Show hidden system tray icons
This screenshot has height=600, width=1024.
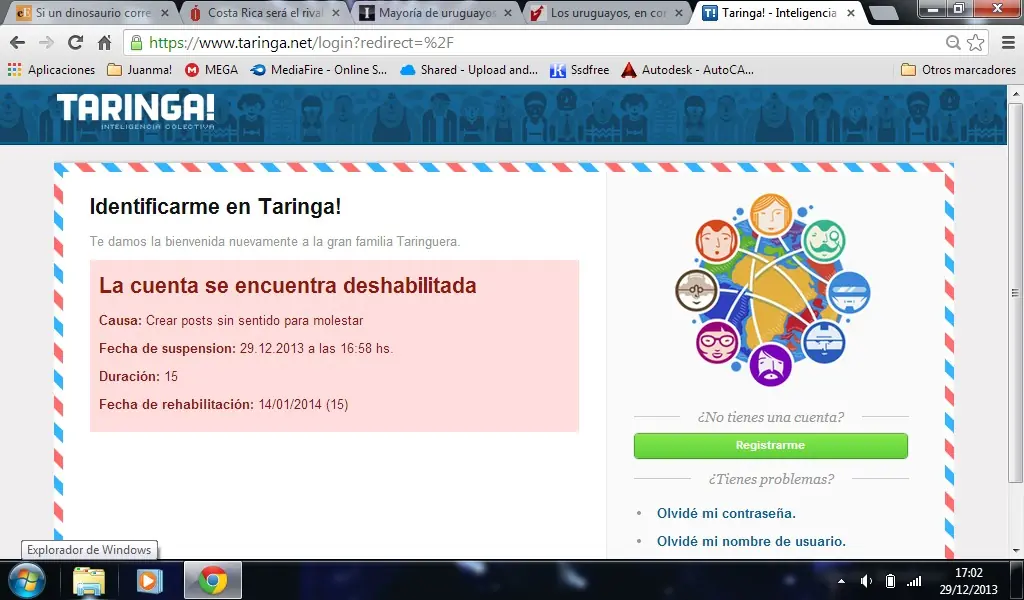pyautogui.click(x=841, y=581)
